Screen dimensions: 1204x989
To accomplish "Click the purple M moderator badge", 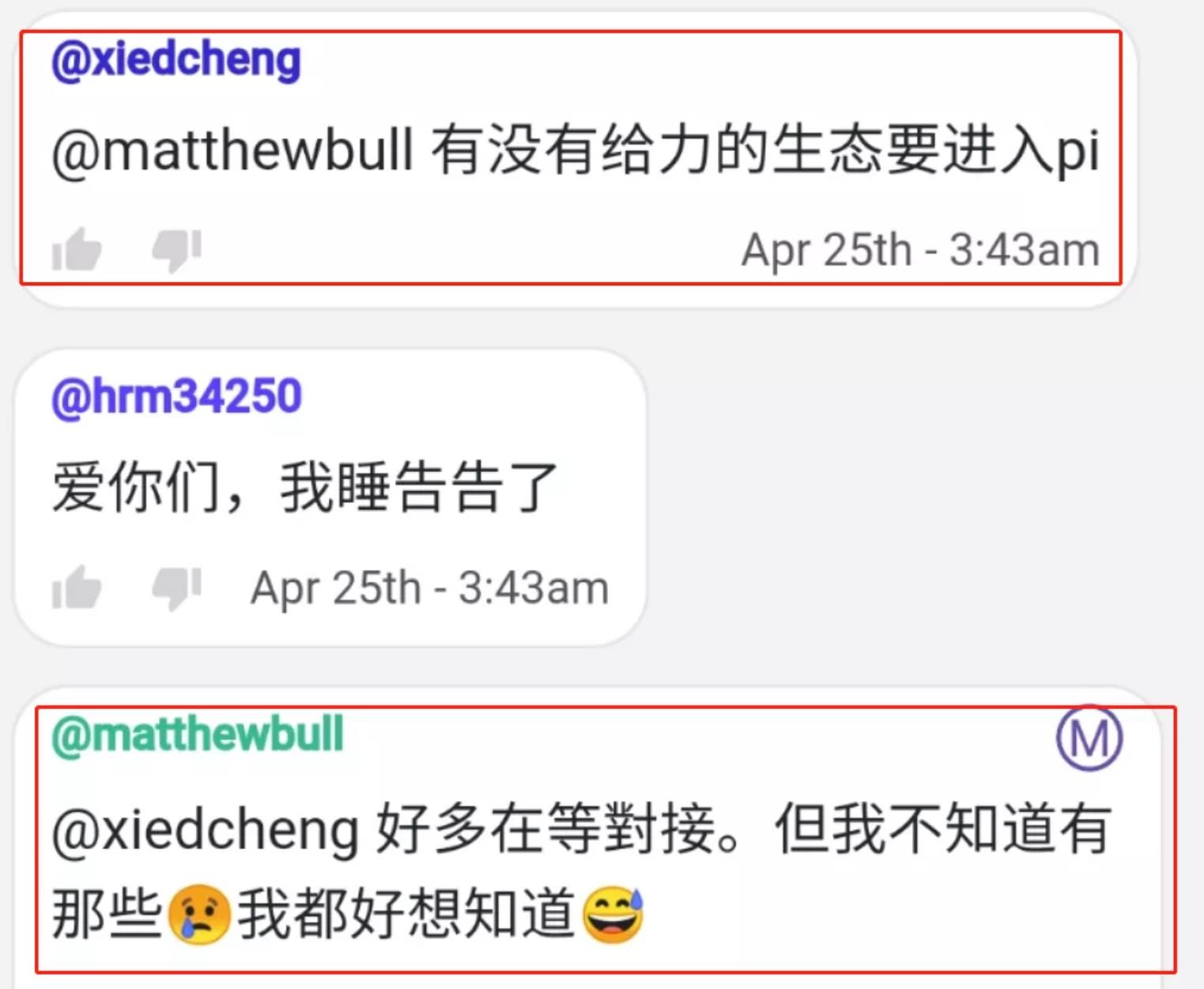I will (x=1089, y=738).
